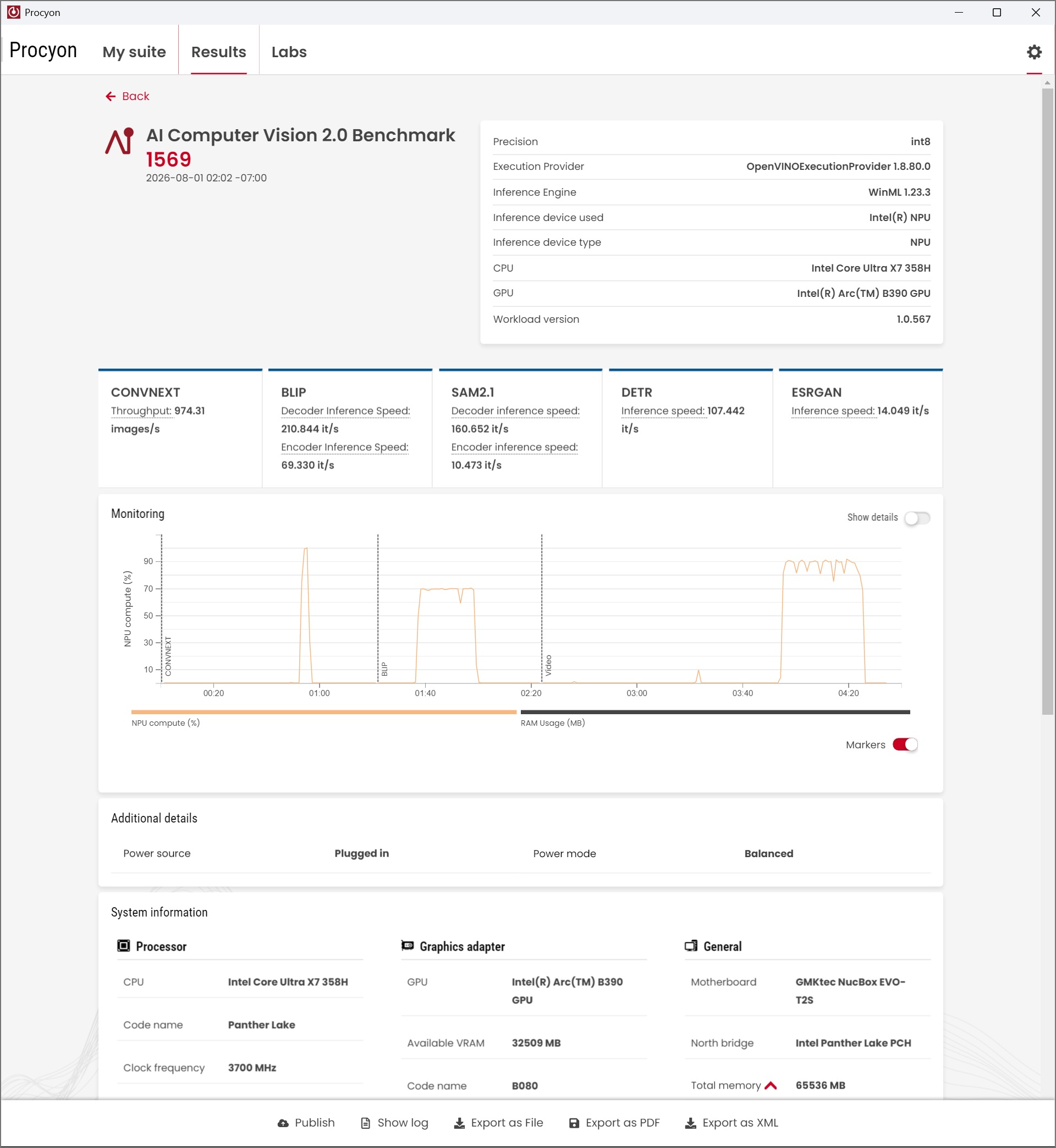Click the Processor chip icon
The height and width of the screenshot is (1148, 1056).
(x=123, y=946)
